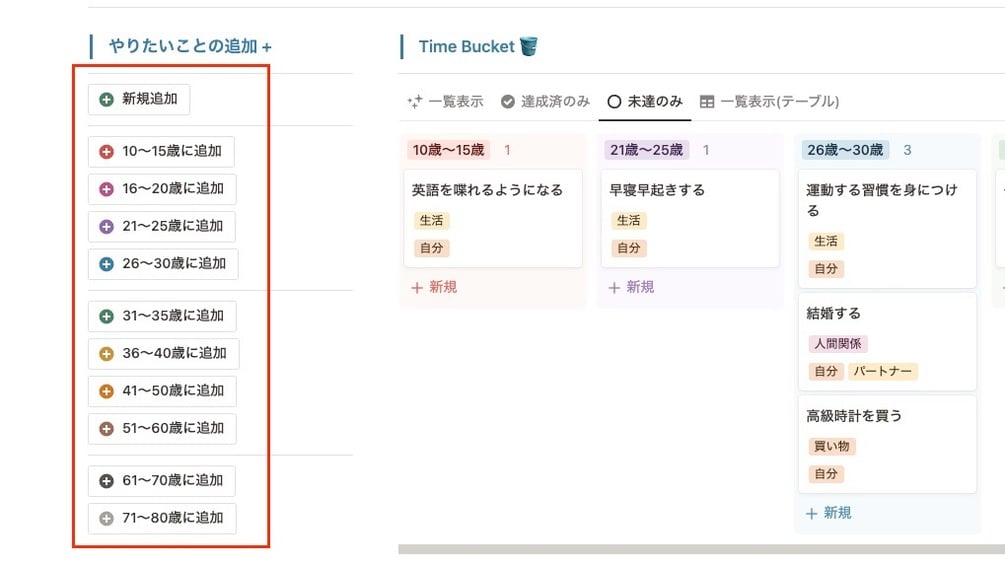Click the purple plus icon for 21〜25歳に追加
Image resolution: width=1005 pixels, height=565 pixels.
click(107, 227)
